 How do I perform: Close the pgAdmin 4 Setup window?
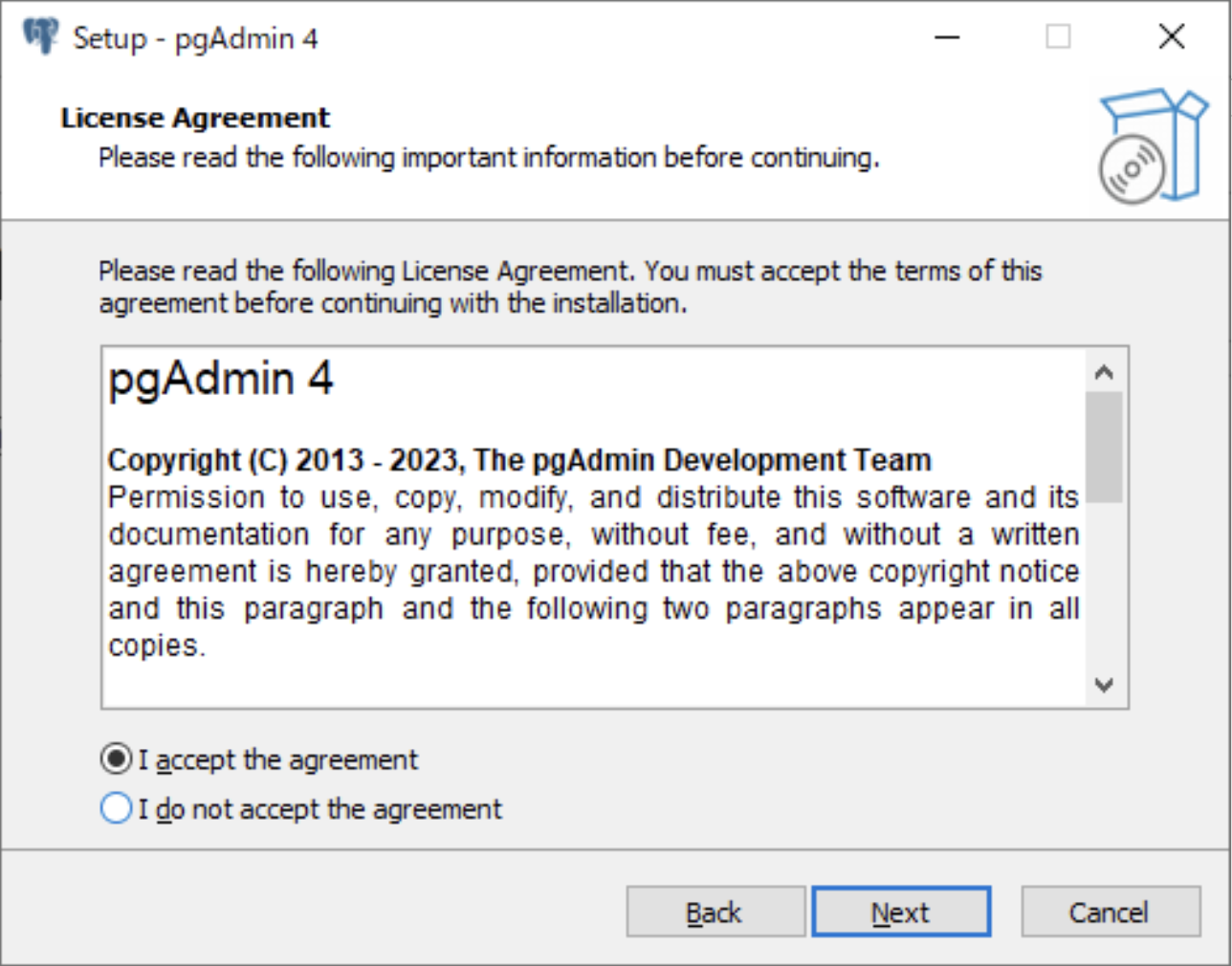click(1171, 37)
